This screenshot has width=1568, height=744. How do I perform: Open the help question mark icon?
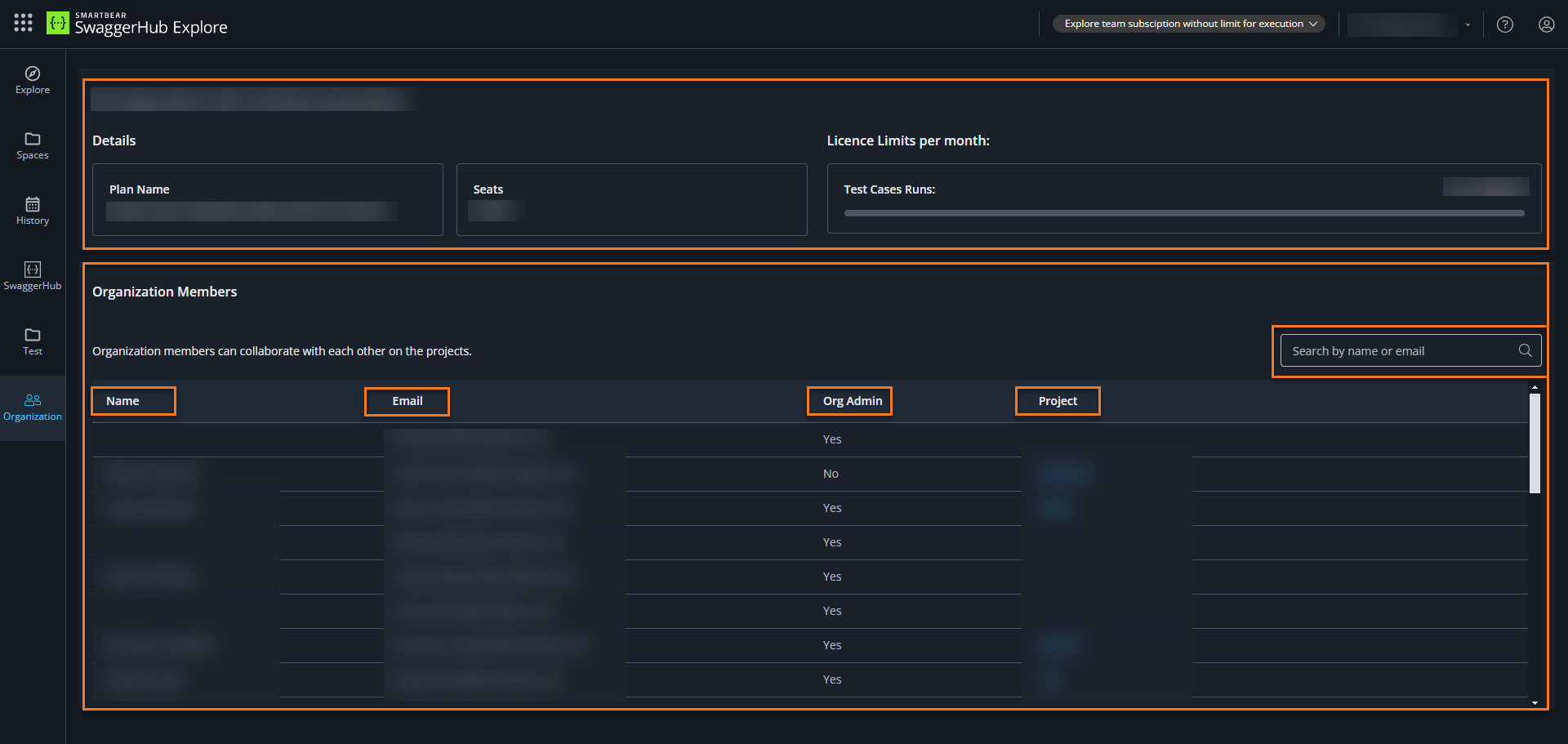(1505, 24)
